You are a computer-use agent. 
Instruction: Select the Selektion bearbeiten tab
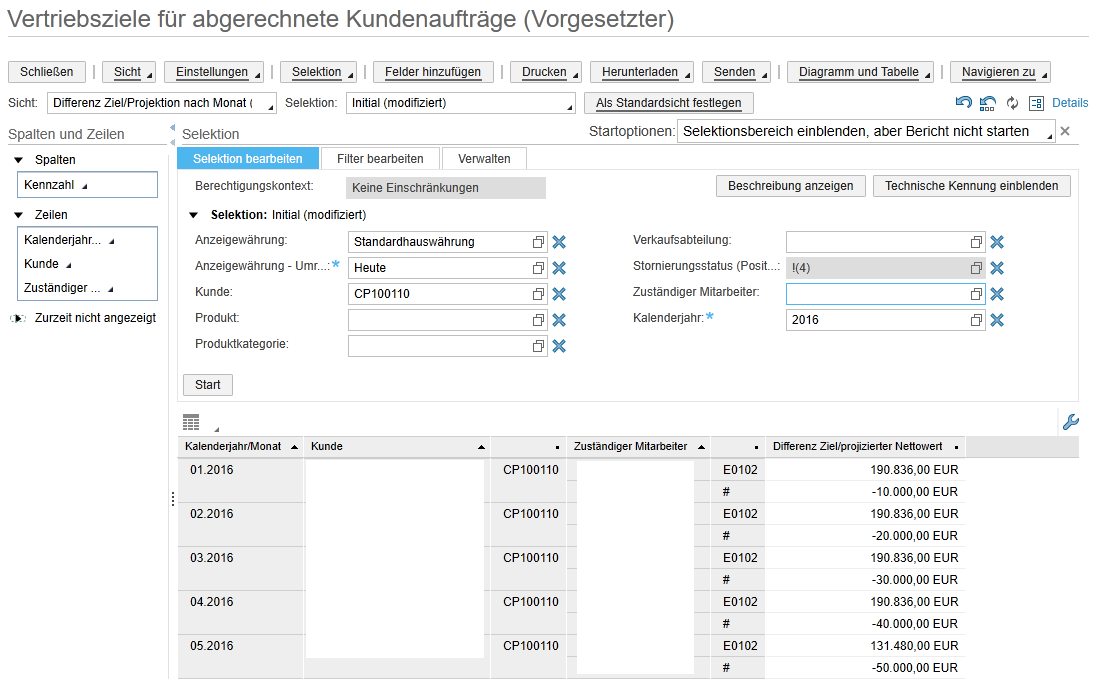248,159
